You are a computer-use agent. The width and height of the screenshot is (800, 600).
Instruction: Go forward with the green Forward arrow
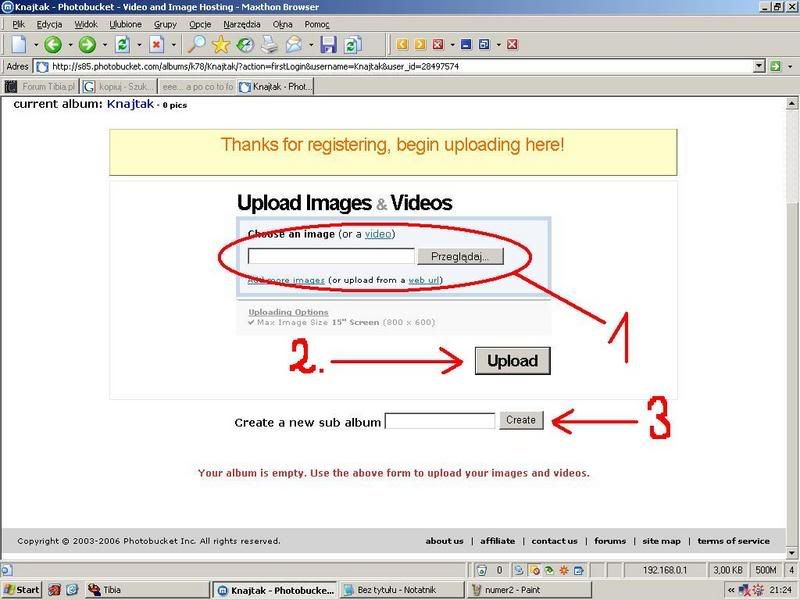[87, 44]
